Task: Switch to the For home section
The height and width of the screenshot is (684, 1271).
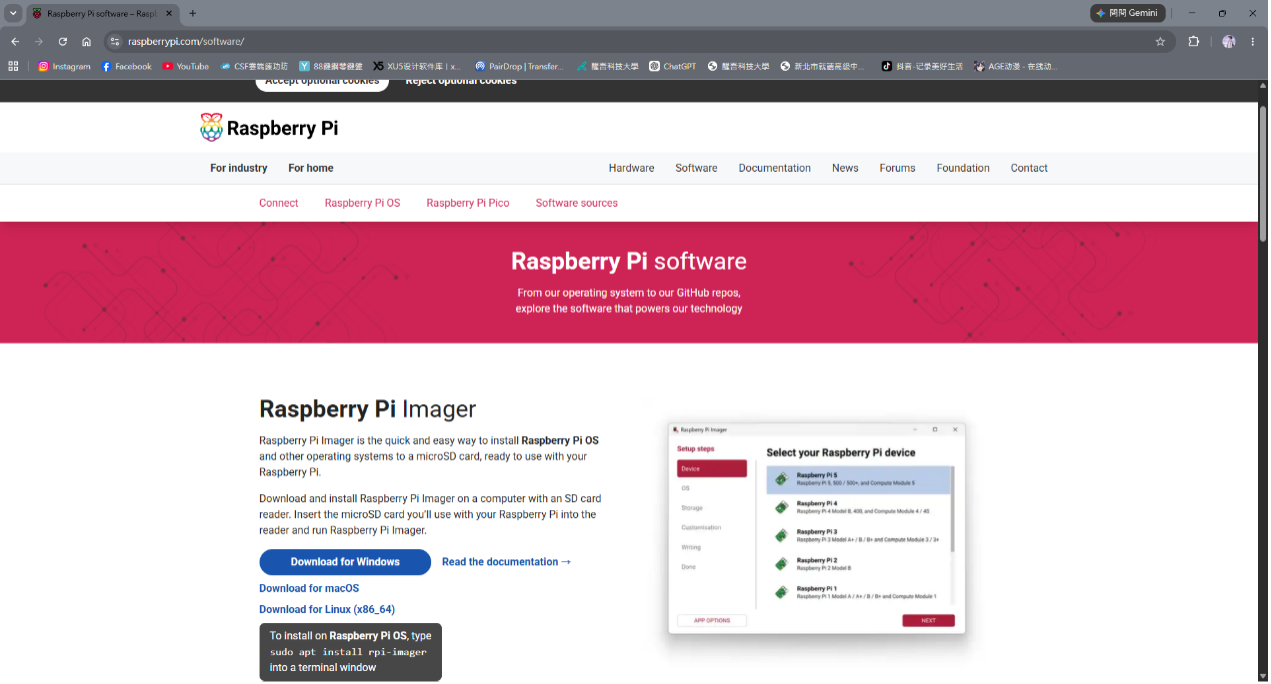Action: click(311, 168)
